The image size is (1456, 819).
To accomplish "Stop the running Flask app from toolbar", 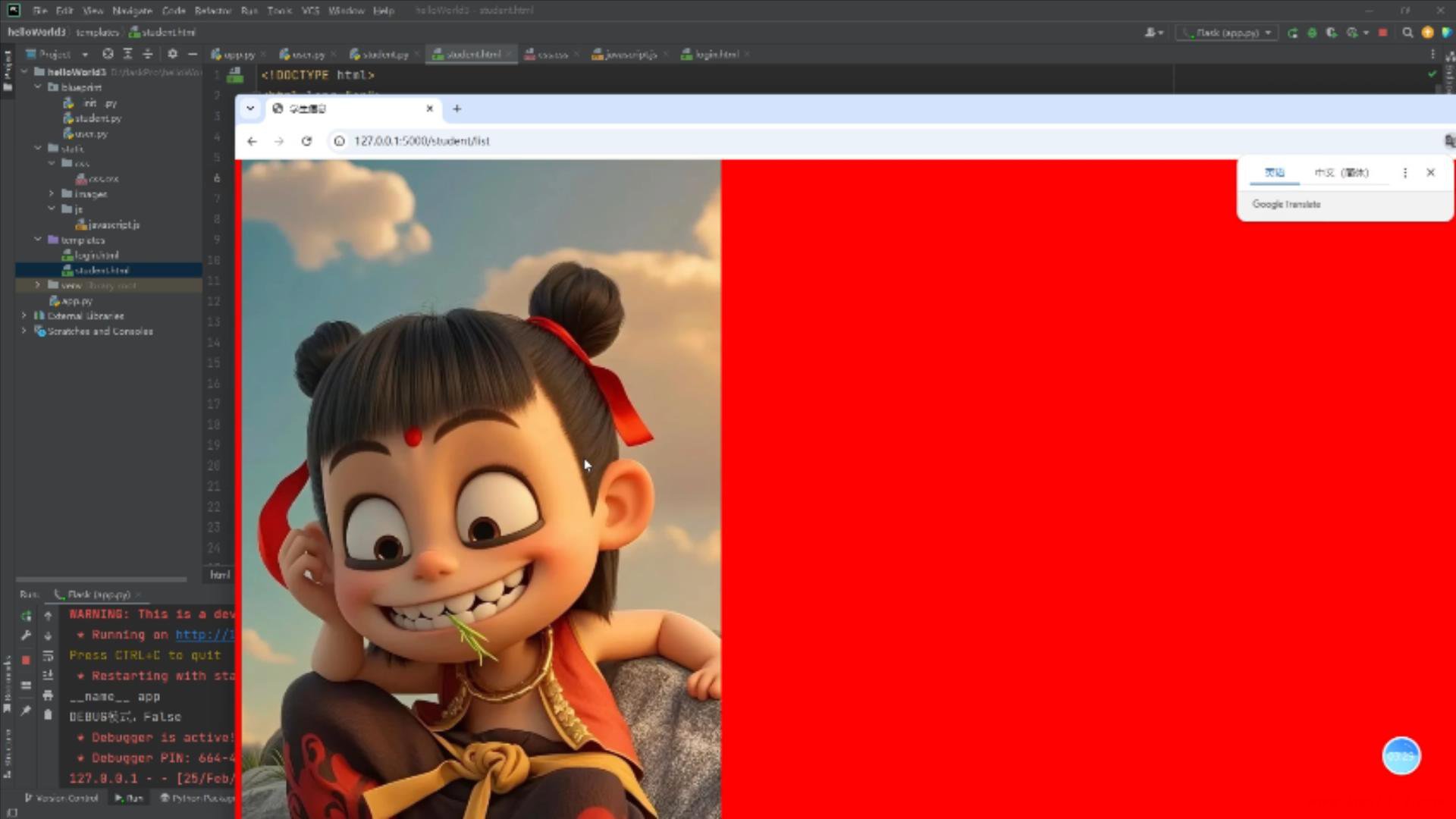I will point(1383,33).
